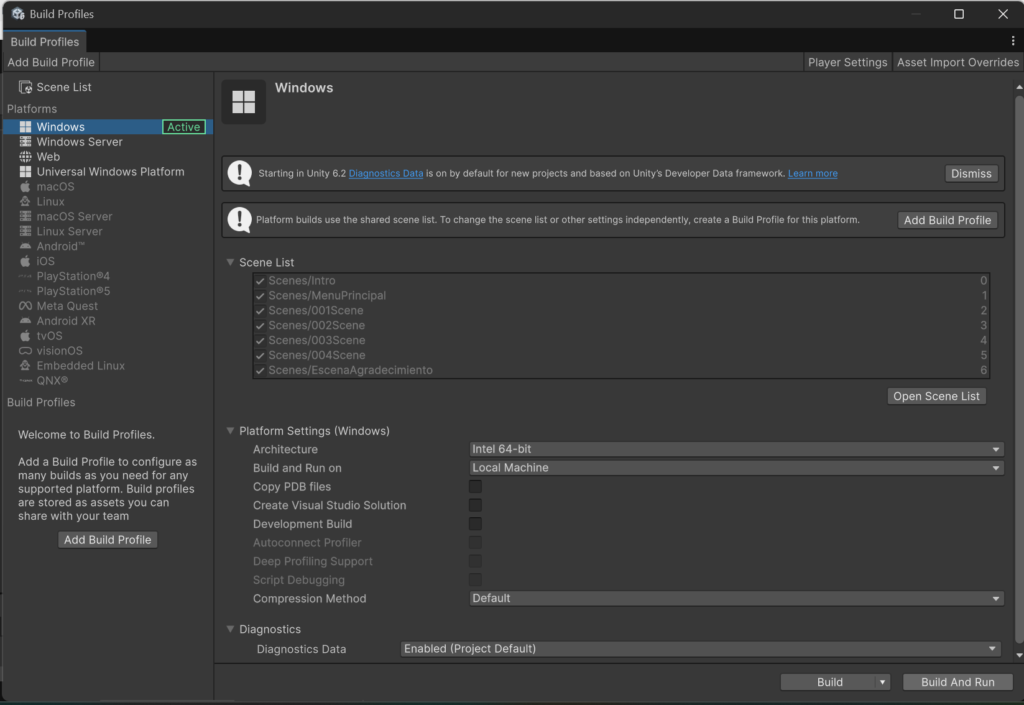Viewport: 1024px width, 705px height.
Task: Click the vertical scrollbar on the right
Action: 1019,369
